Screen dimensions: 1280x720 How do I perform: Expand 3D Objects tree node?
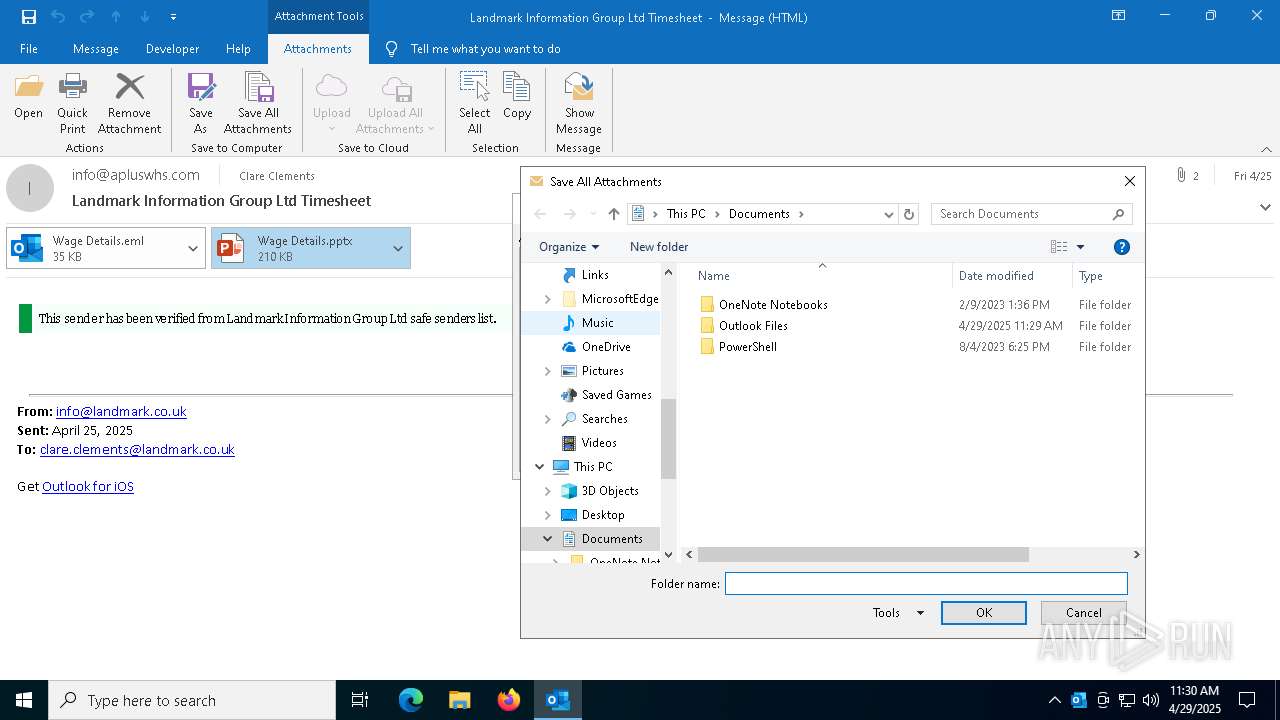click(547, 491)
